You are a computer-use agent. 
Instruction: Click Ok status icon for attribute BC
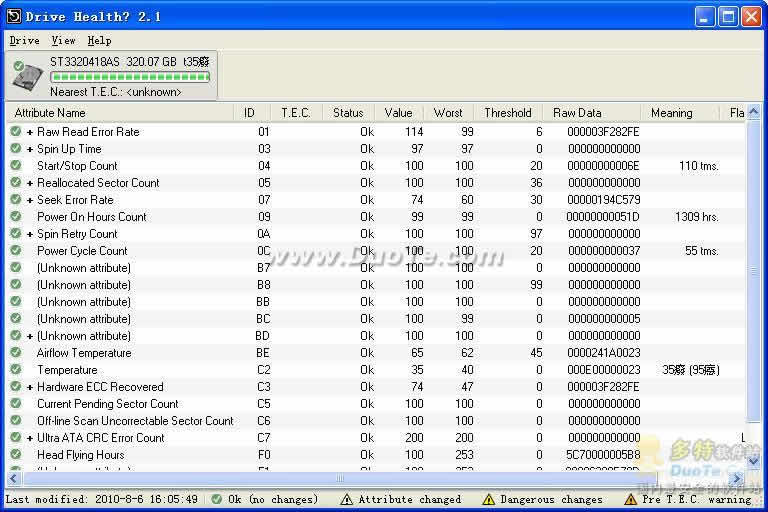tap(16, 318)
